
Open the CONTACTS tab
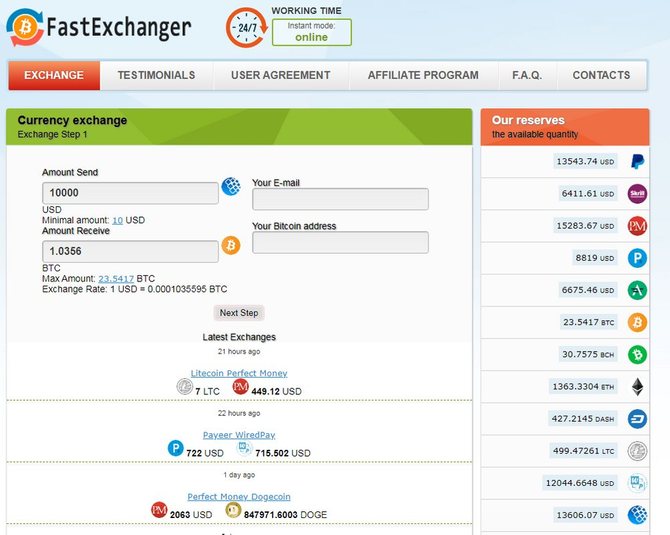[602, 75]
